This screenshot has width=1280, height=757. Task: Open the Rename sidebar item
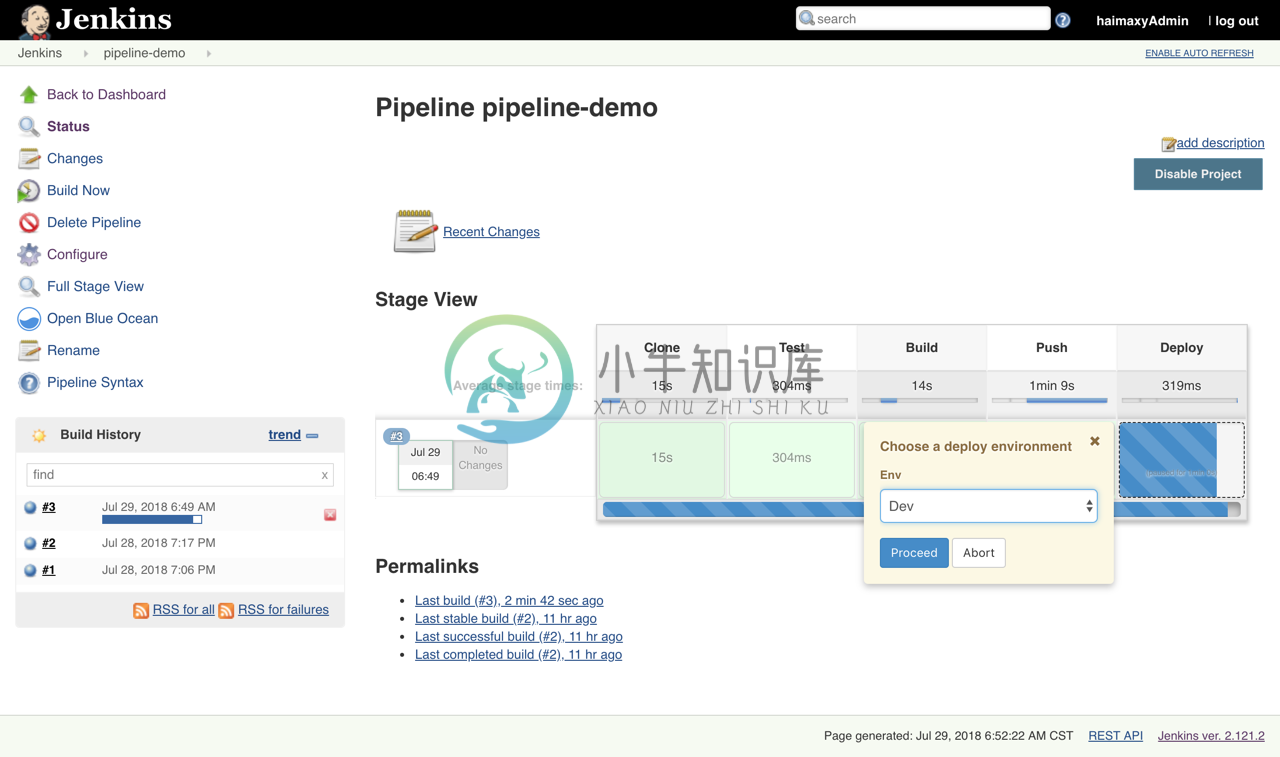73,351
